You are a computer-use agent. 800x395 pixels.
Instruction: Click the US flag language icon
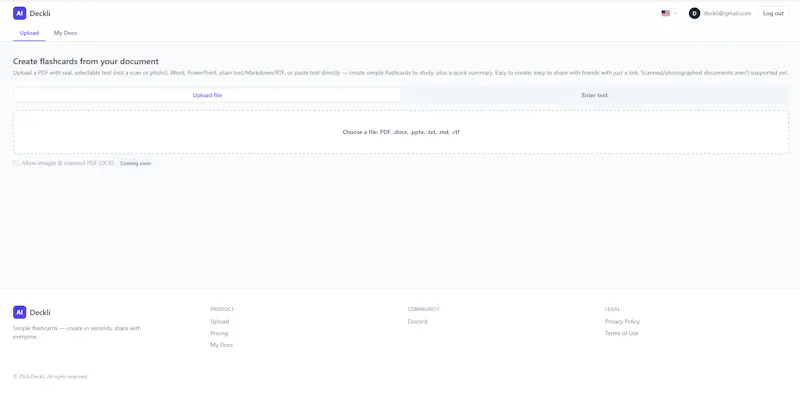(x=665, y=13)
